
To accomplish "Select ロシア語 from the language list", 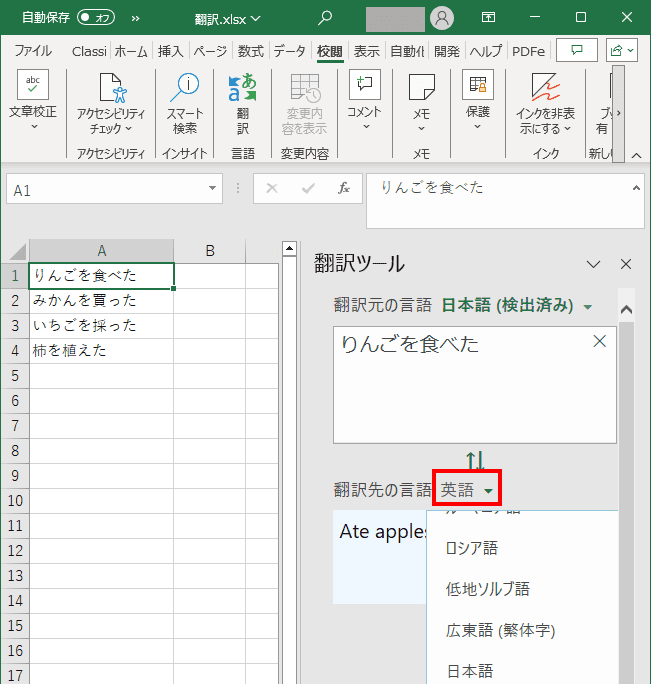I will [x=472, y=548].
